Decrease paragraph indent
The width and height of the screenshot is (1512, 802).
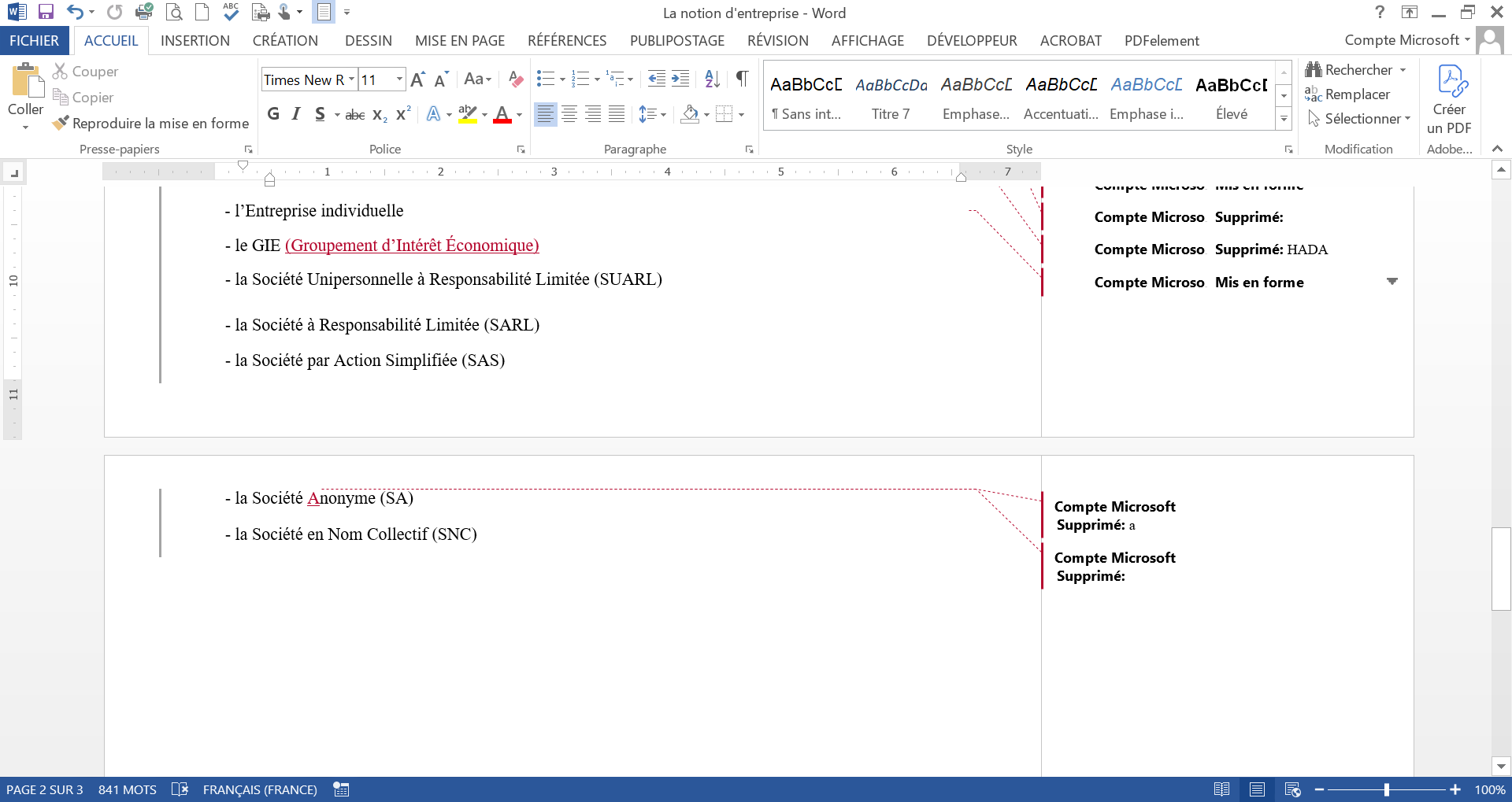656,79
